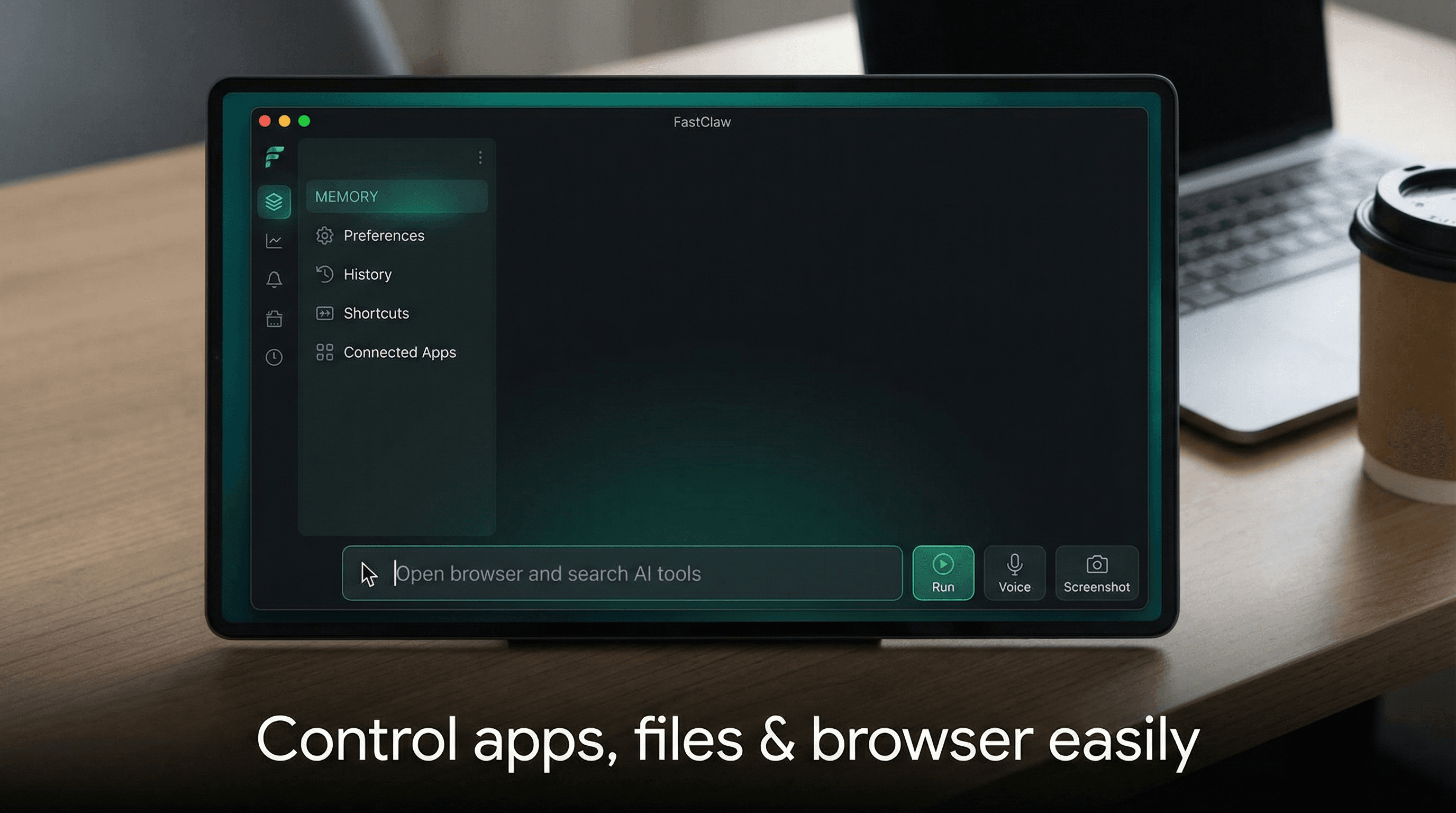Activate the Voice button

tap(1015, 573)
